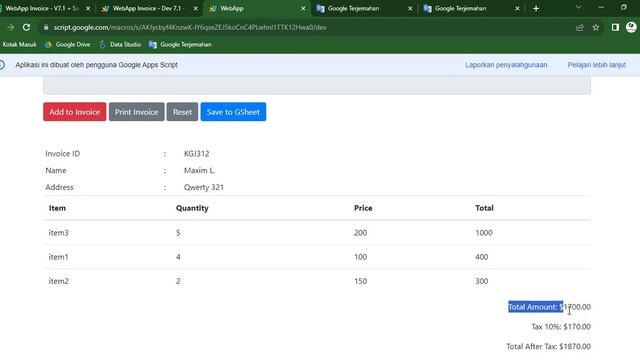This screenshot has height=360, width=640.
Task: Open the browser side panel icon
Action: tap(615, 27)
